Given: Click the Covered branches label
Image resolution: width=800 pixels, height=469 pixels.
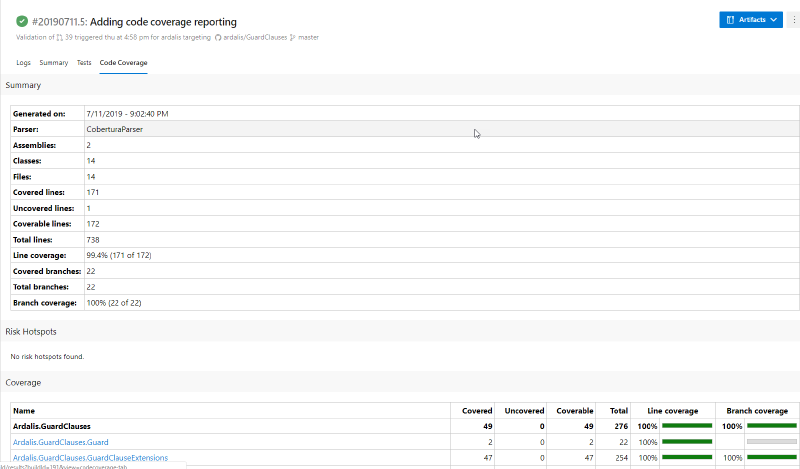Looking at the screenshot, I should [47, 271].
